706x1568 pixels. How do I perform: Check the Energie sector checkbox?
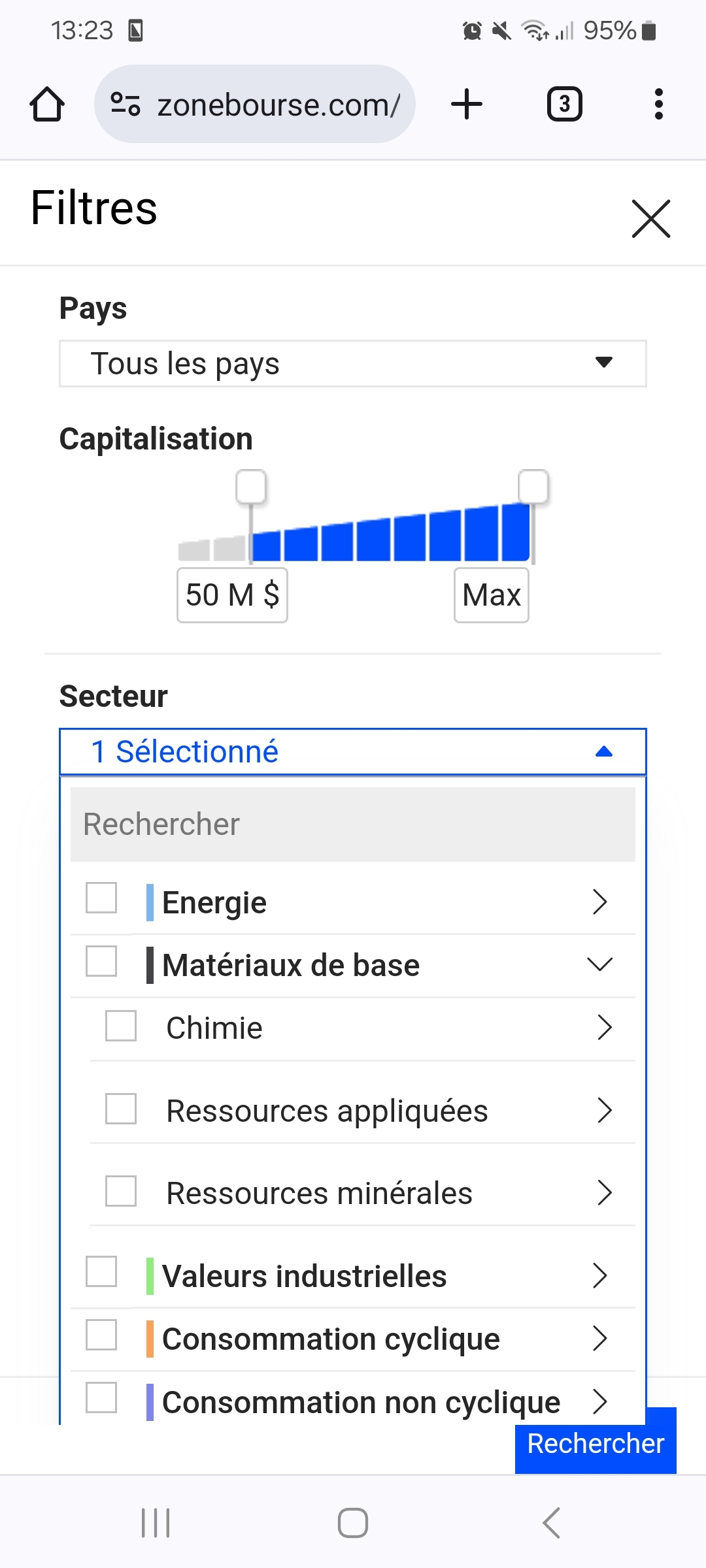pyautogui.click(x=101, y=898)
